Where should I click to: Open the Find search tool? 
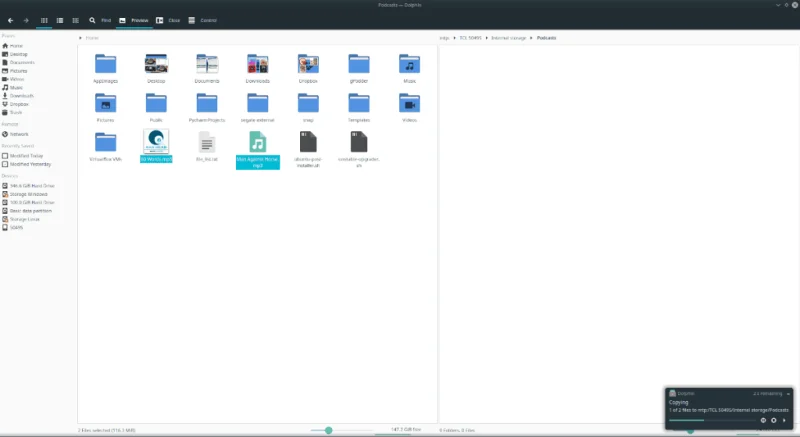coord(99,20)
